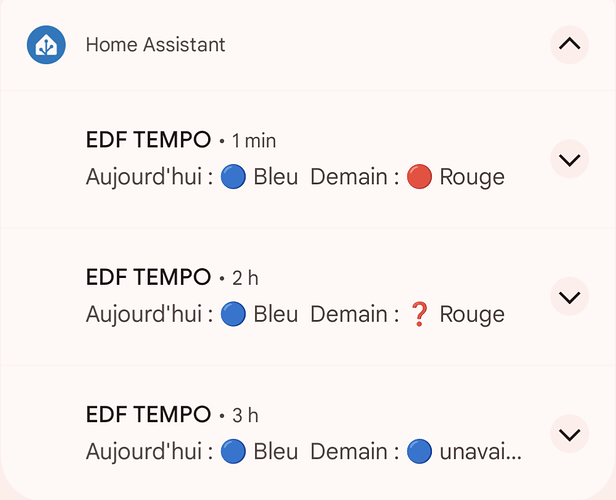The width and height of the screenshot is (616, 500).
Task: Tap the blue circle in the 1 min notification
Action: coord(233,177)
